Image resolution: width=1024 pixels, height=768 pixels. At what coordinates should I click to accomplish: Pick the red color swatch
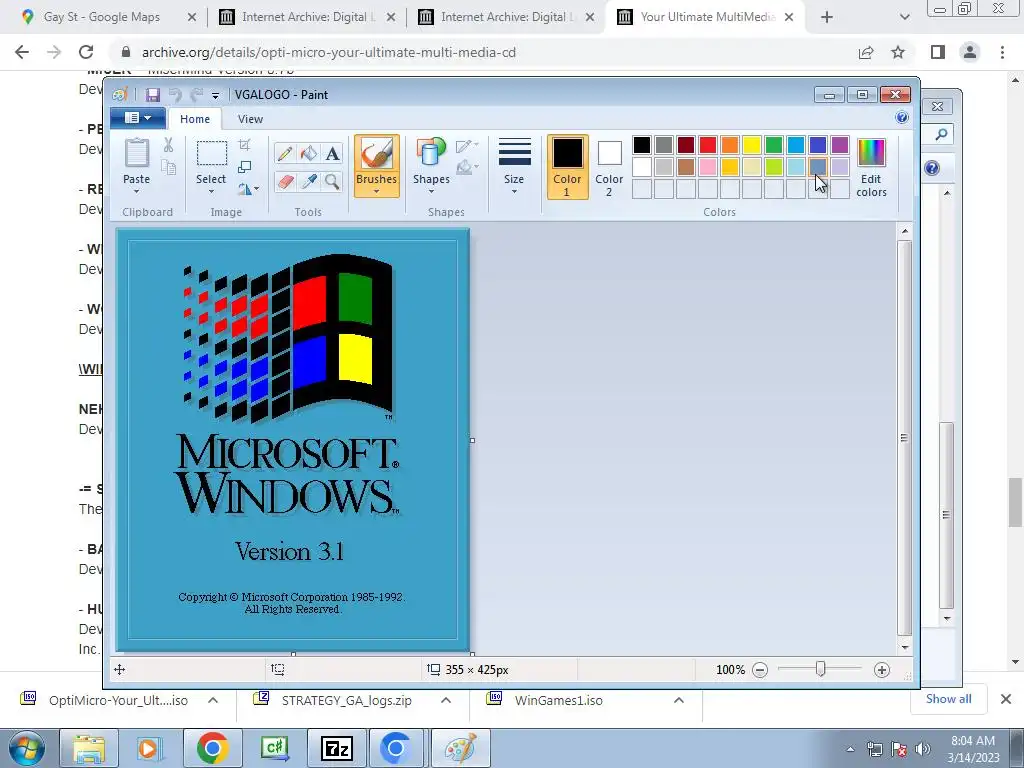click(708, 145)
